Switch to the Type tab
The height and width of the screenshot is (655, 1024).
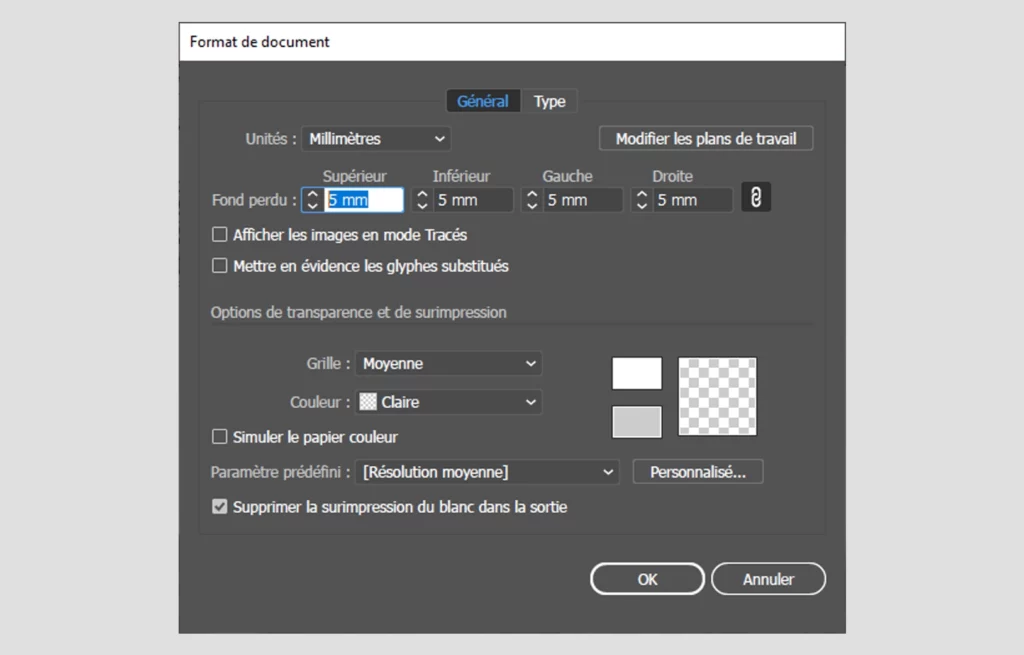point(549,101)
